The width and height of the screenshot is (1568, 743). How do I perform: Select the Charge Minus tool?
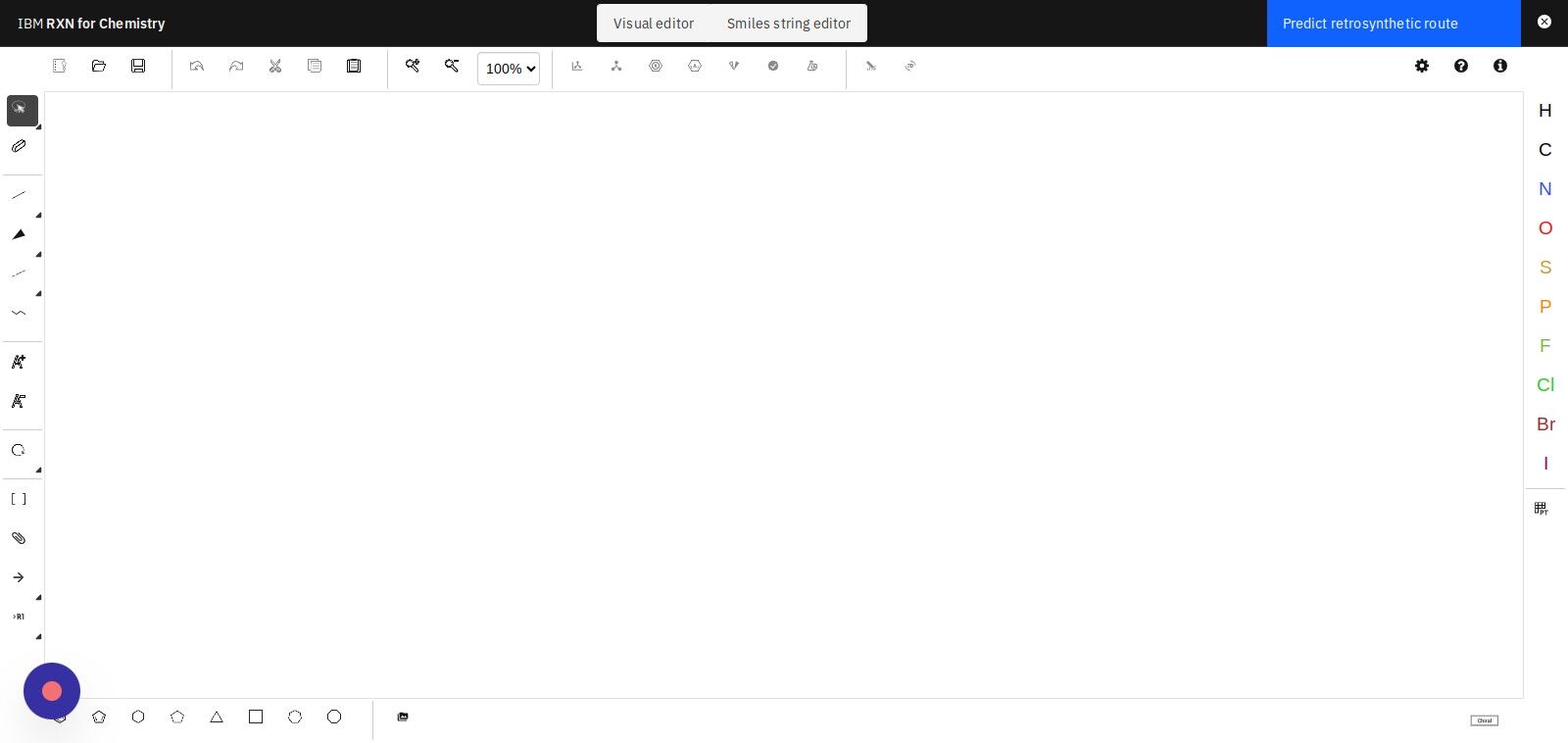[x=19, y=401]
